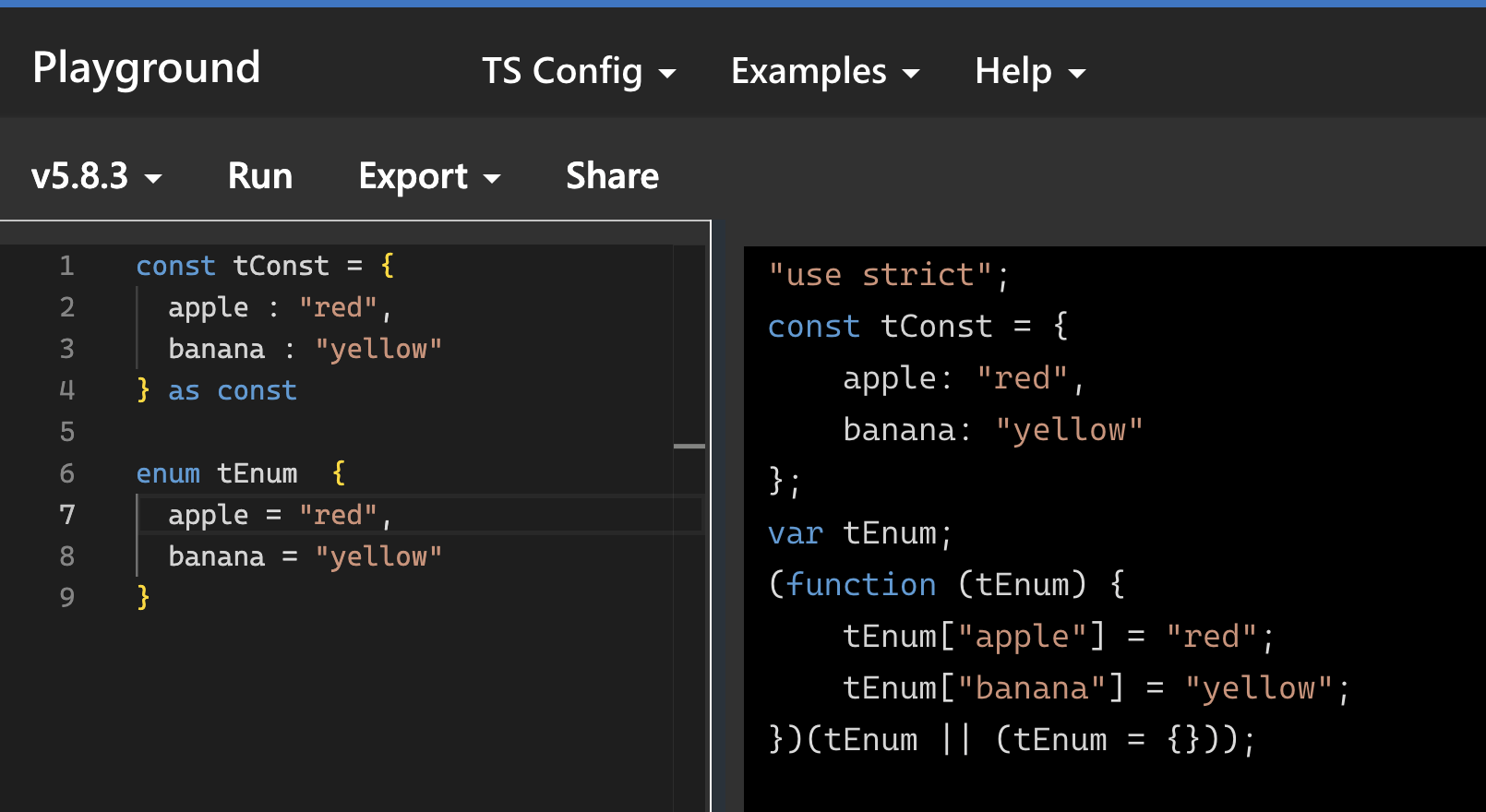Expand the Examples dropdown menu
The width and height of the screenshot is (1486, 812).
825,71
